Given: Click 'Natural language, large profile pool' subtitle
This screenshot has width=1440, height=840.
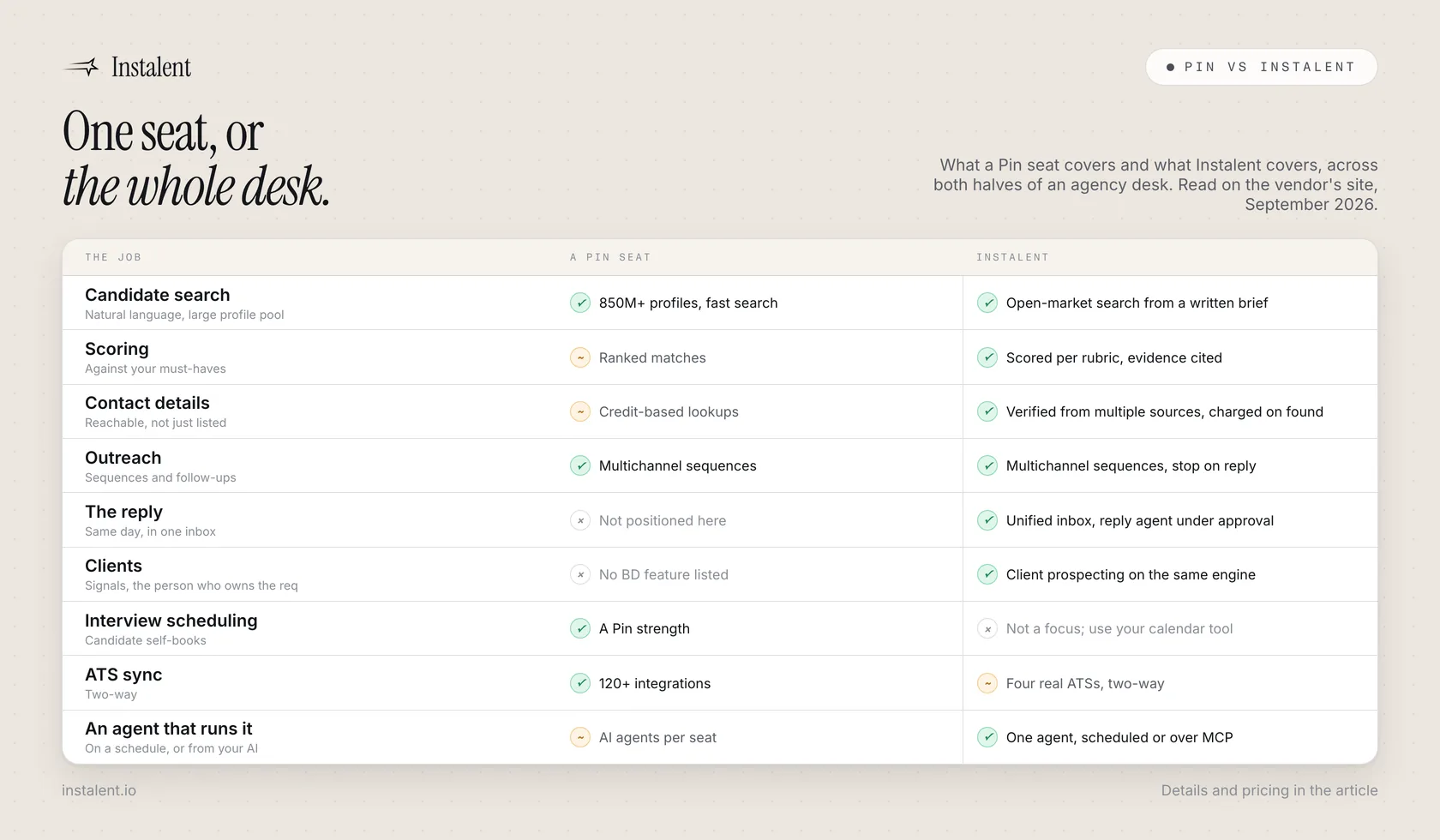Looking at the screenshot, I should pyautogui.click(x=184, y=315).
